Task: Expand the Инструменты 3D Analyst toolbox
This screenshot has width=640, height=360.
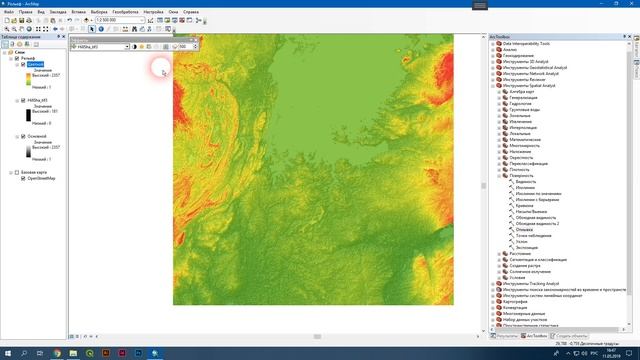Action: click(x=493, y=62)
